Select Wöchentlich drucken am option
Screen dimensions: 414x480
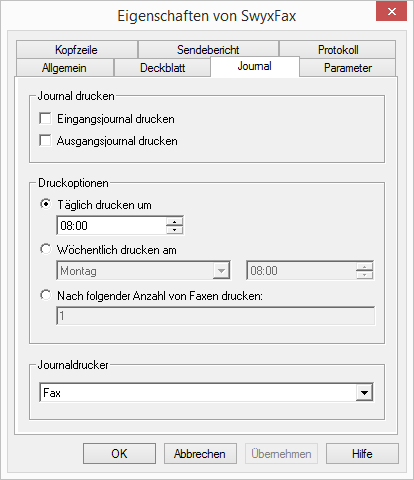click(x=45, y=249)
